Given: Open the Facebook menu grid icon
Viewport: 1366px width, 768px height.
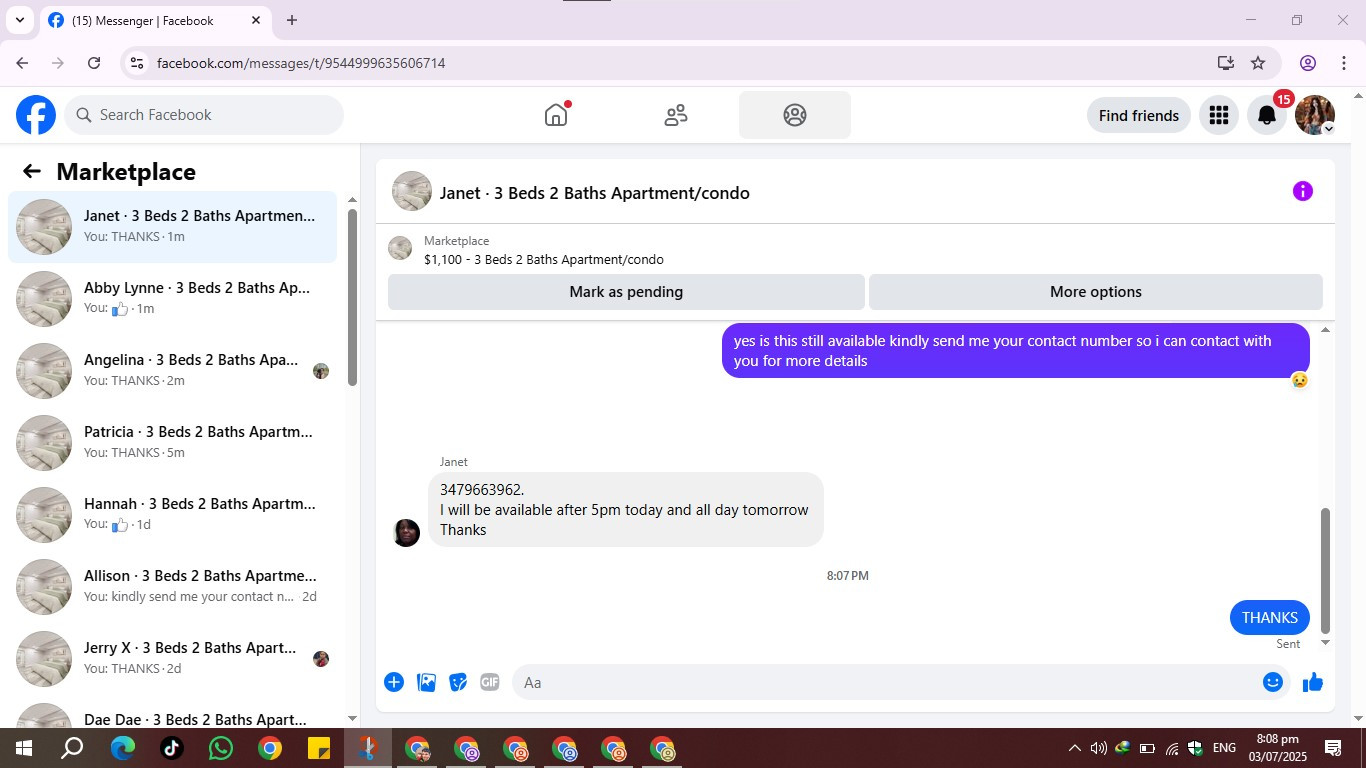Looking at the screenshot, I should [x=1218, y=115].
